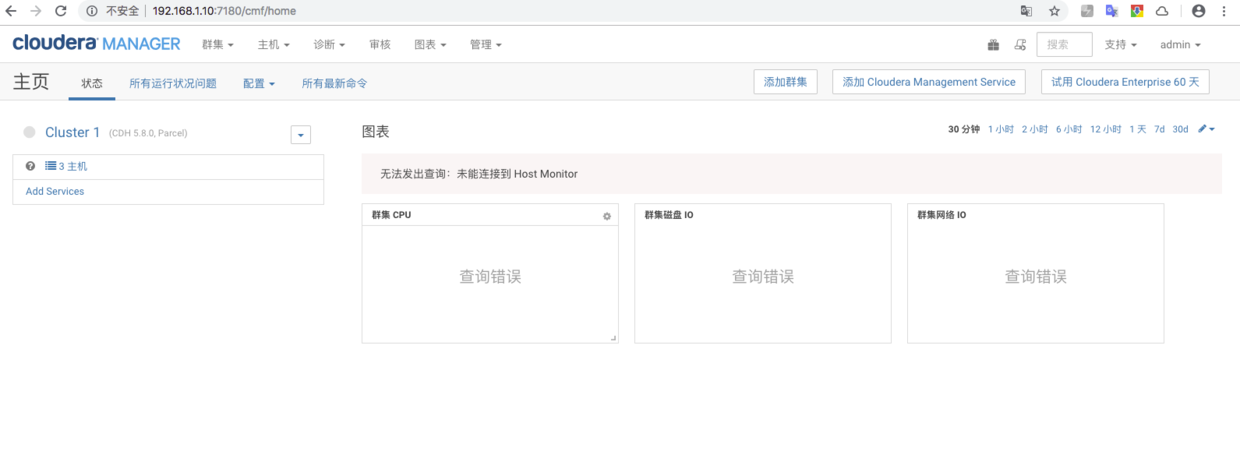This screenshot has width=1240, height=451.
Task: Switch to the 状态 tab
Action: 92,83
